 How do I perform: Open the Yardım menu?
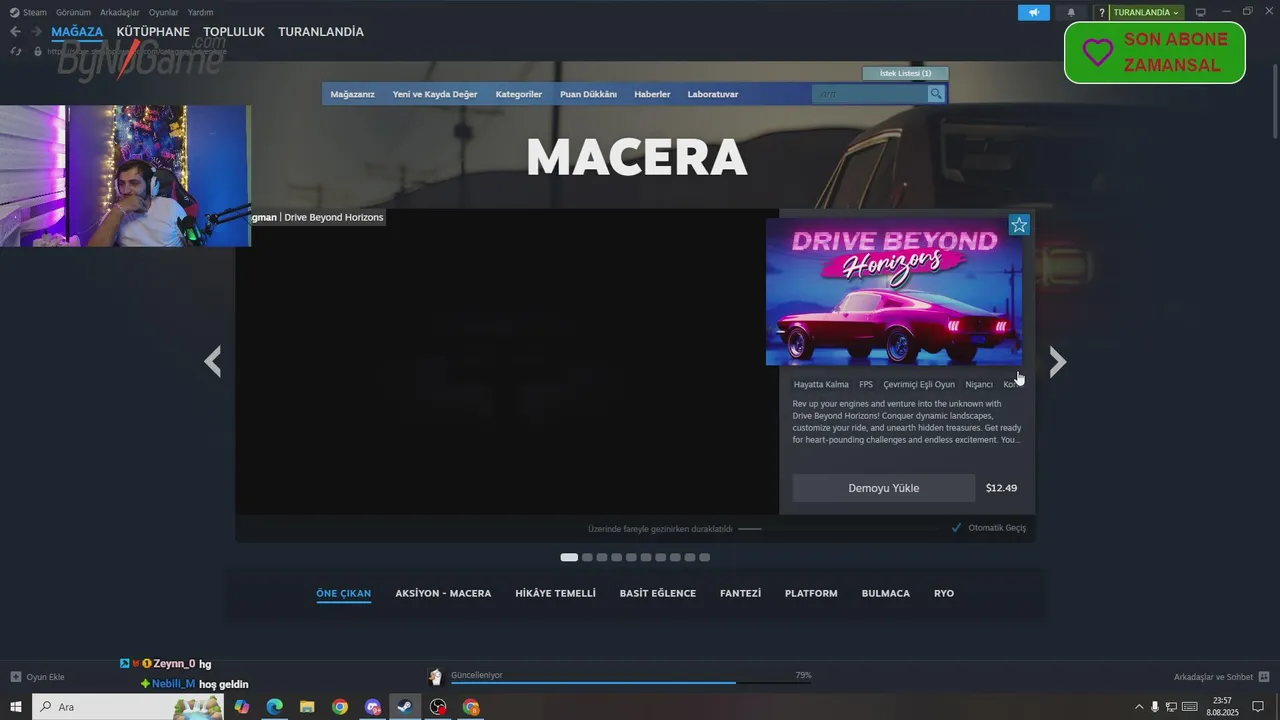(200, 12)
